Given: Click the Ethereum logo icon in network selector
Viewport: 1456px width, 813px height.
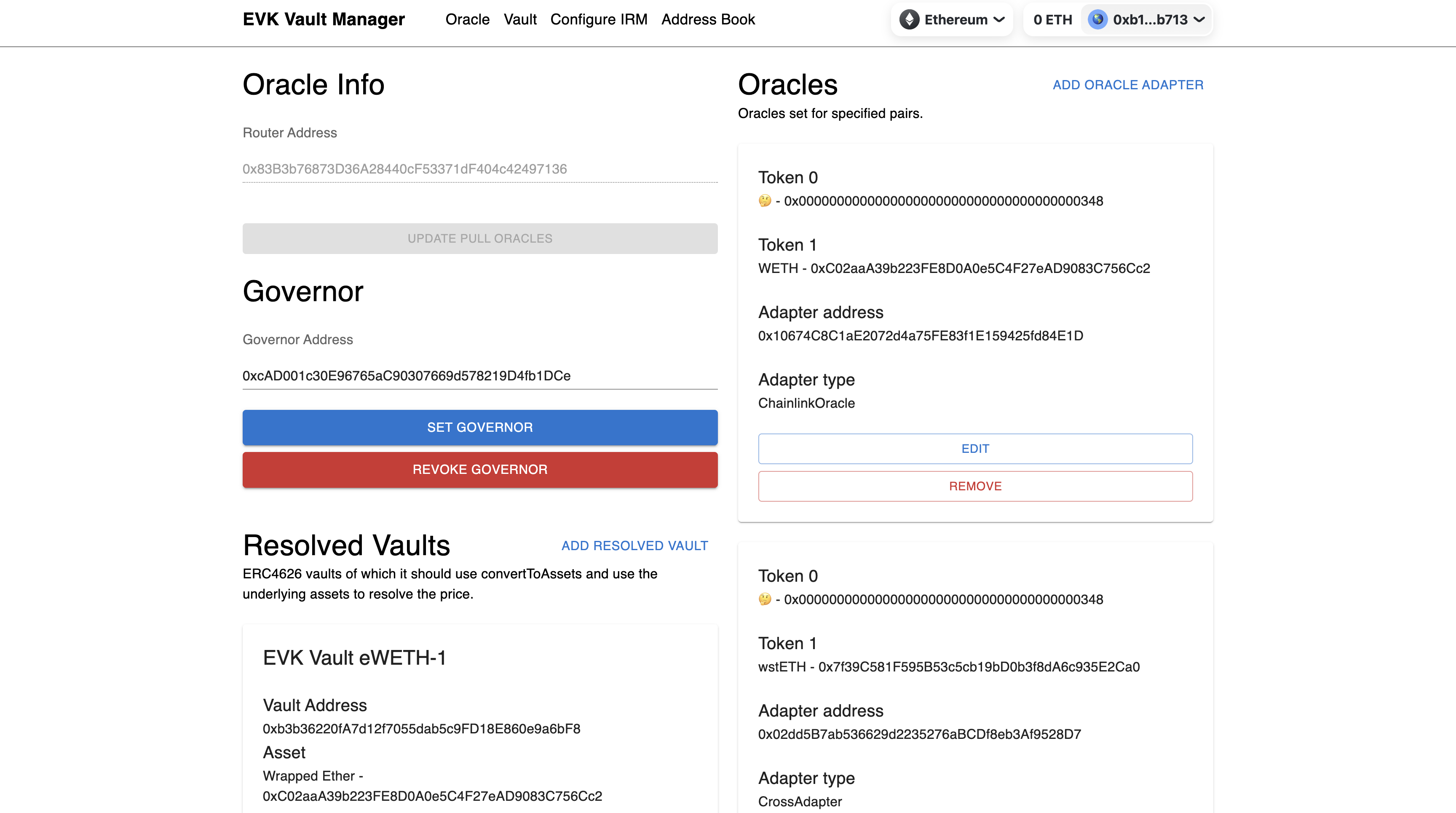Looking at the screenshot, I should tap(910, 20).
